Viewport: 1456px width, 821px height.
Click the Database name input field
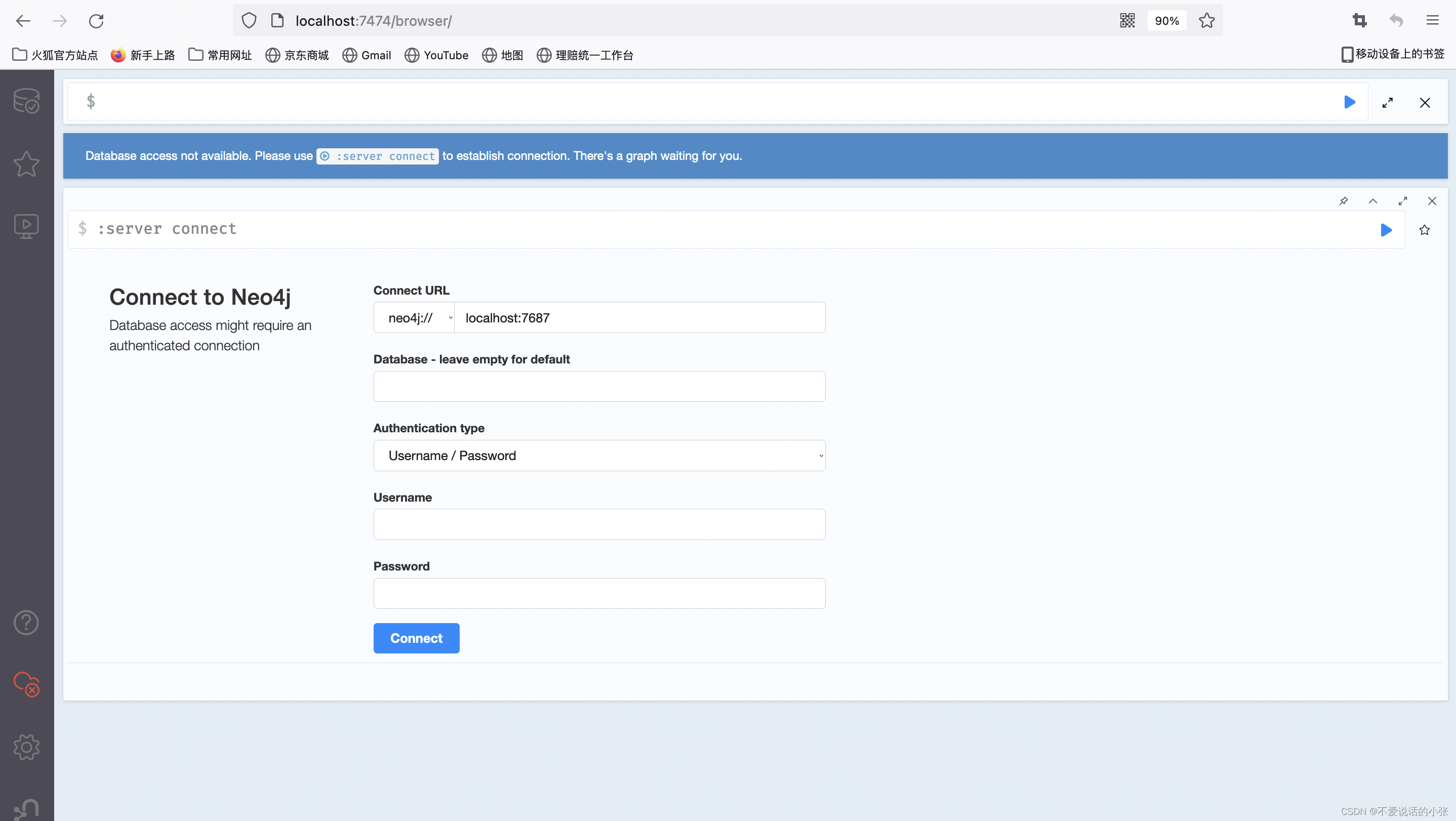tap(599, 387)
